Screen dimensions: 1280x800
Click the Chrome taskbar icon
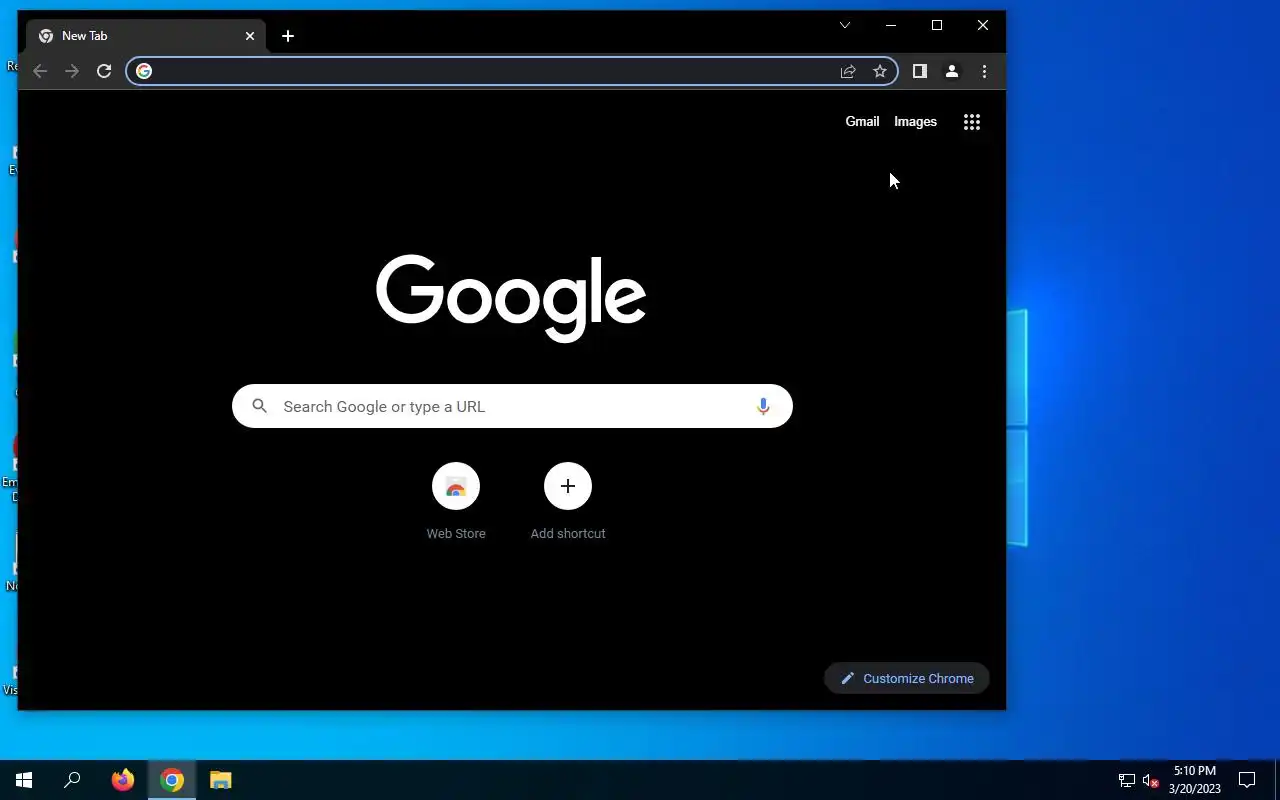[172, 780]
